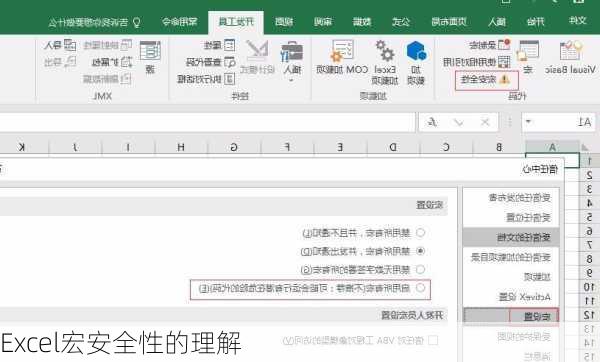Open the XML 源 (Source) pane icon
This screenshot has height=362, width=600.
tap(150, 51)
